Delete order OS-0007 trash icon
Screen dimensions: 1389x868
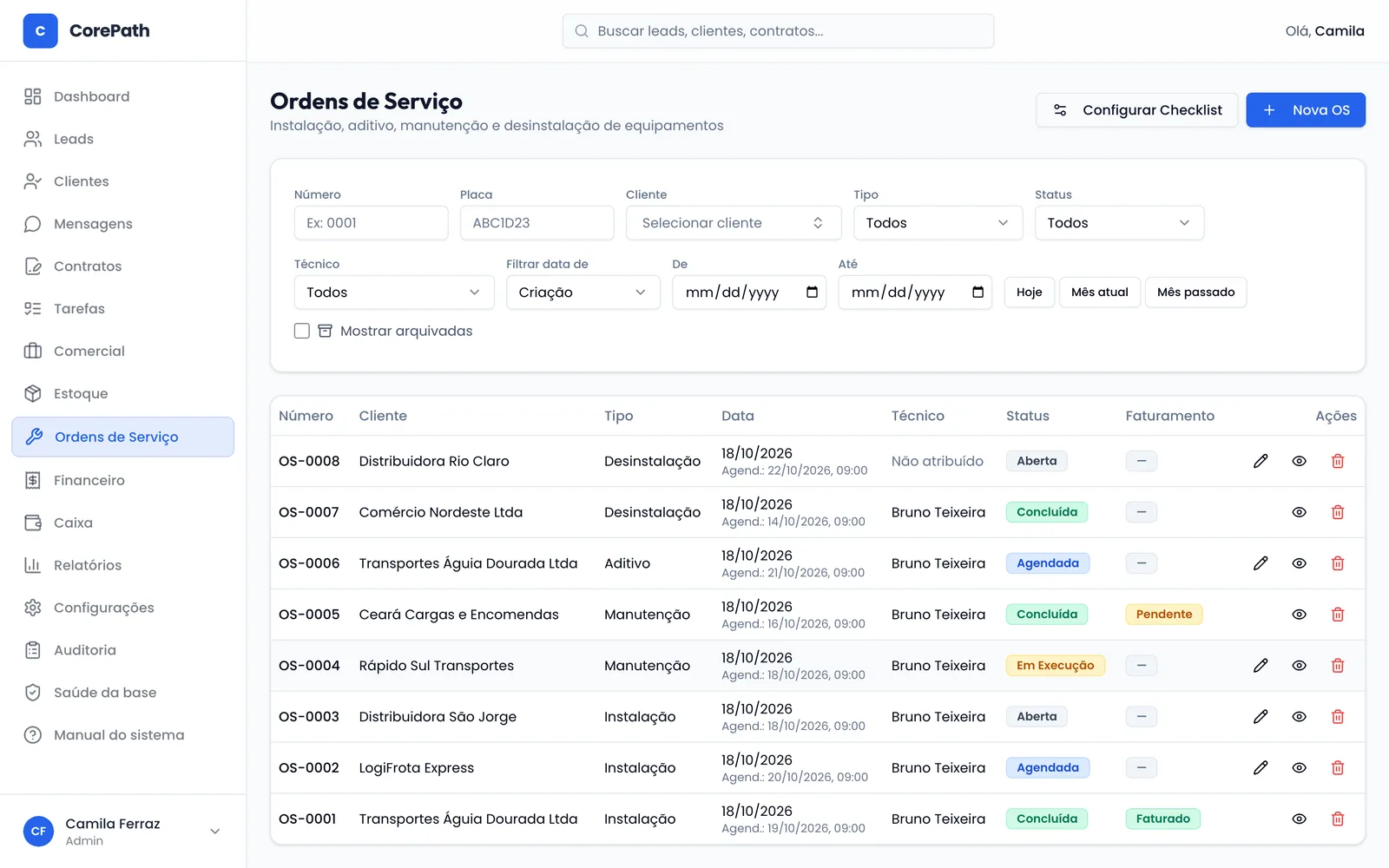(x=1338, y=512)
